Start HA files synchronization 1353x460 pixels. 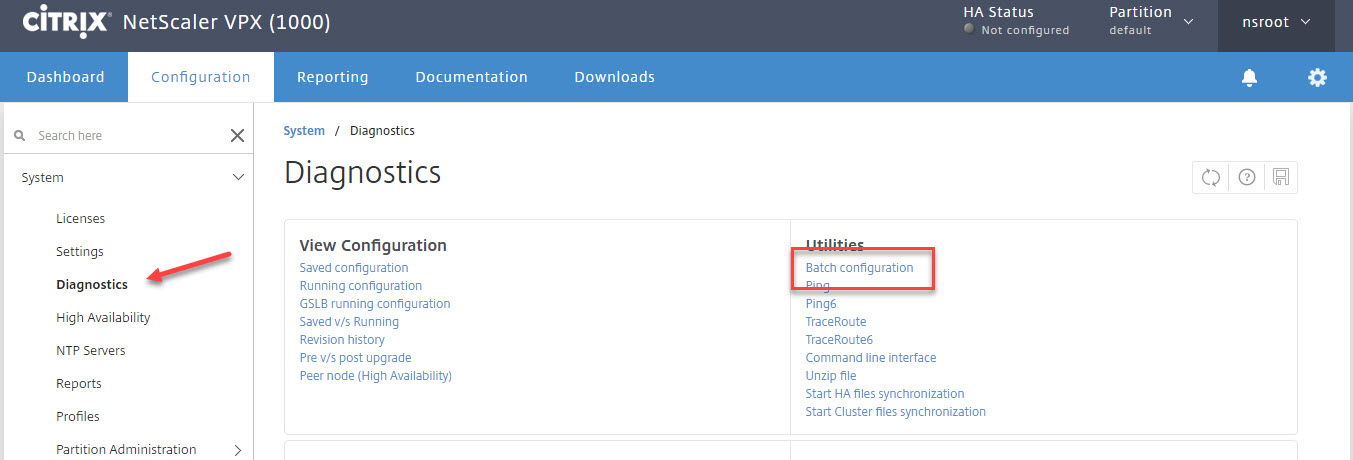(x=885, y=394)
